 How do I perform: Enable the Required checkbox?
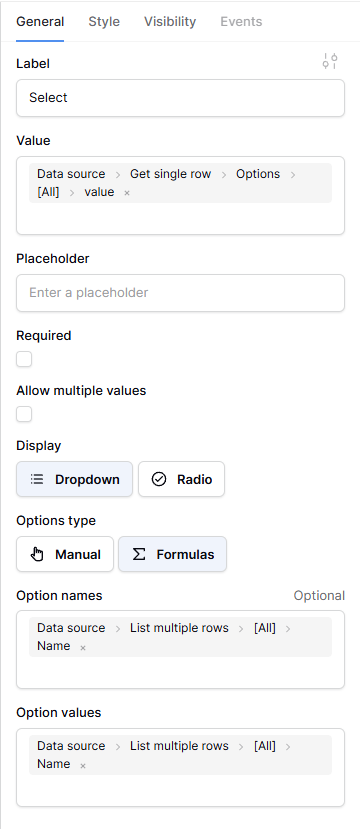[x=24, y=360]
